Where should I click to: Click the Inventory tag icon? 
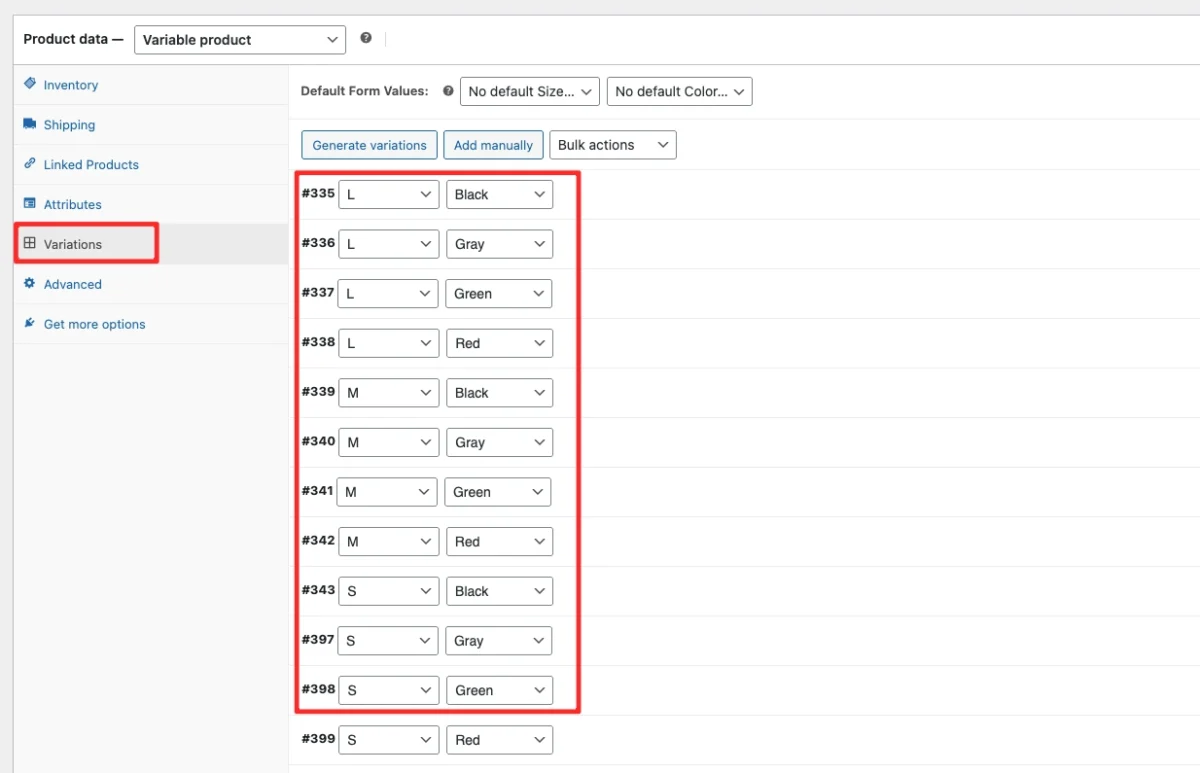(x=30, y=84)
